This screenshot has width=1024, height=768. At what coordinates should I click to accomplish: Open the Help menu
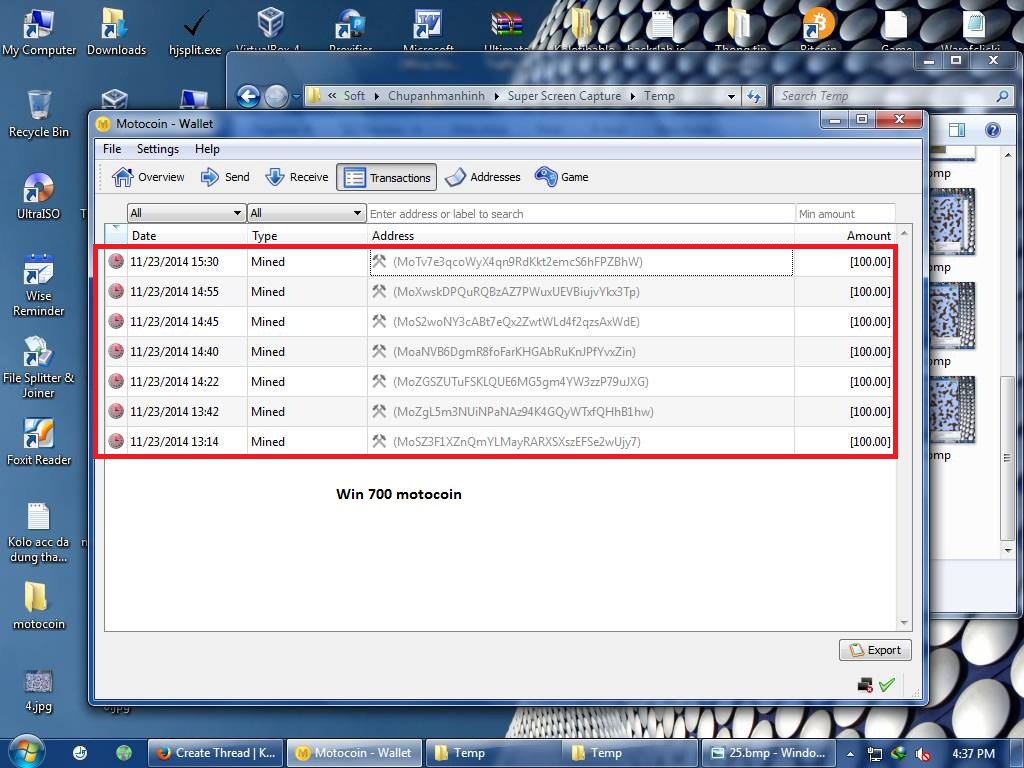tap(207, 149)
